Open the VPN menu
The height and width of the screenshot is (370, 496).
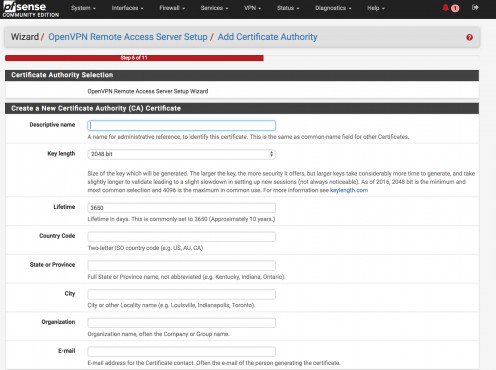tap(252, 8)
